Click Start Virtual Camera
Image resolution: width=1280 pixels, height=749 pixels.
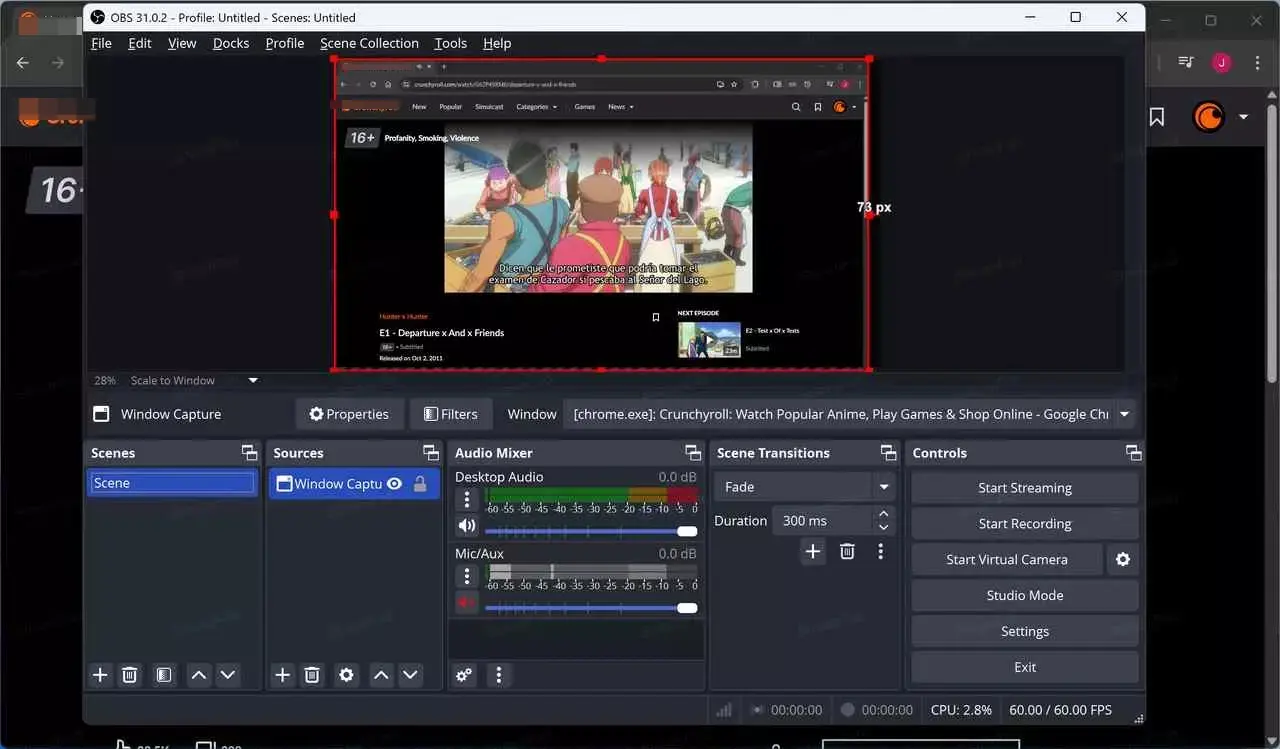tap(1007, 560)
